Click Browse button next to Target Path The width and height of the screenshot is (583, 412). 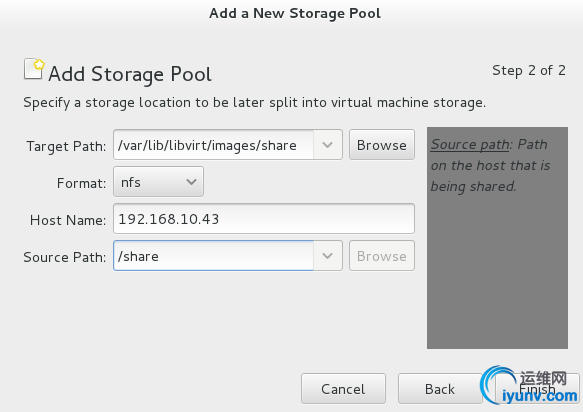point(382,145)
